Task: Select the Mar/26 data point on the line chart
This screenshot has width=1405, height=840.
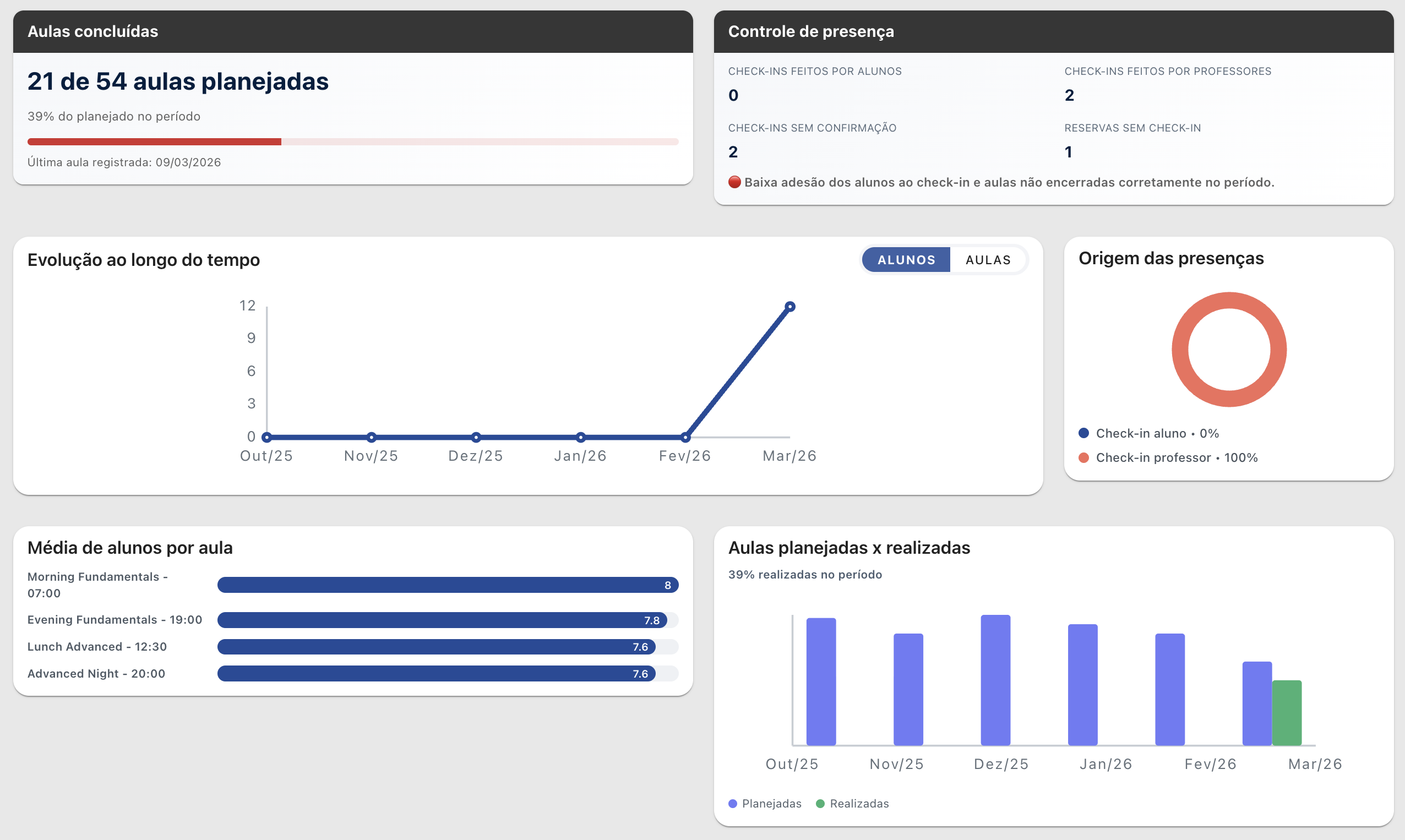Action: (x=789, y=306)
